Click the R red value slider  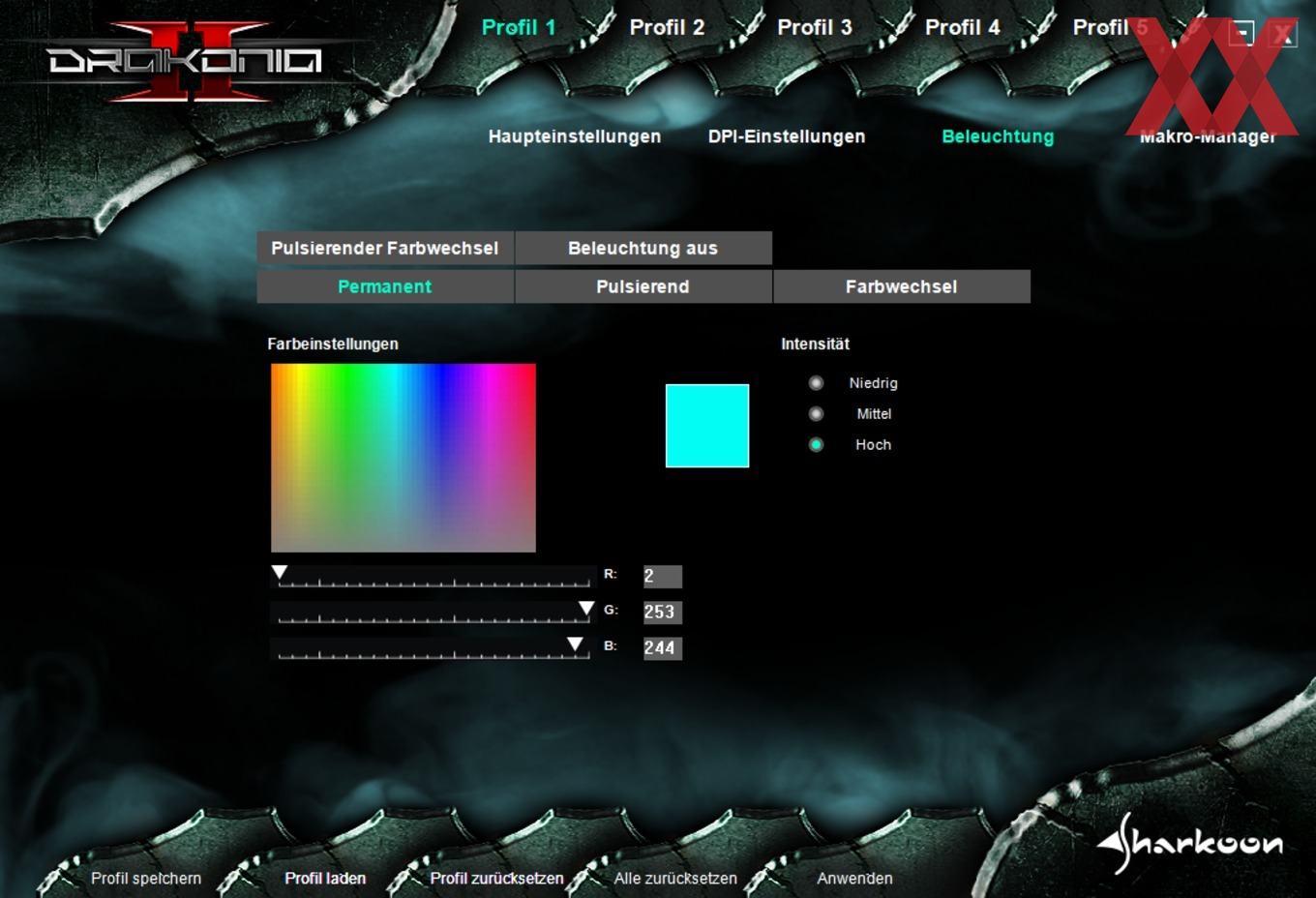click(434, 577)
